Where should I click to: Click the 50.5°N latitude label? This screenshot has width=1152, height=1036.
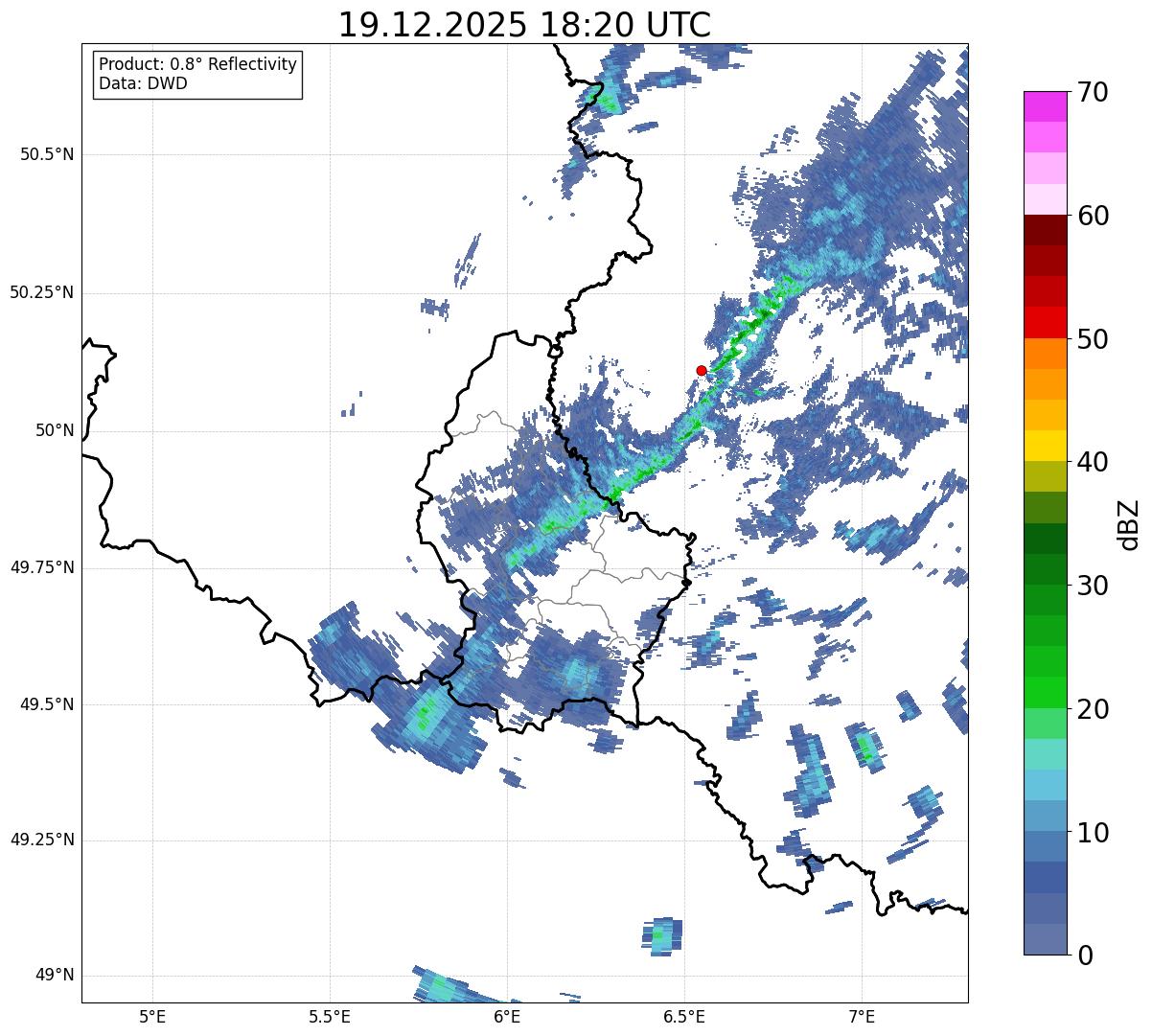[x=47, y=154]
